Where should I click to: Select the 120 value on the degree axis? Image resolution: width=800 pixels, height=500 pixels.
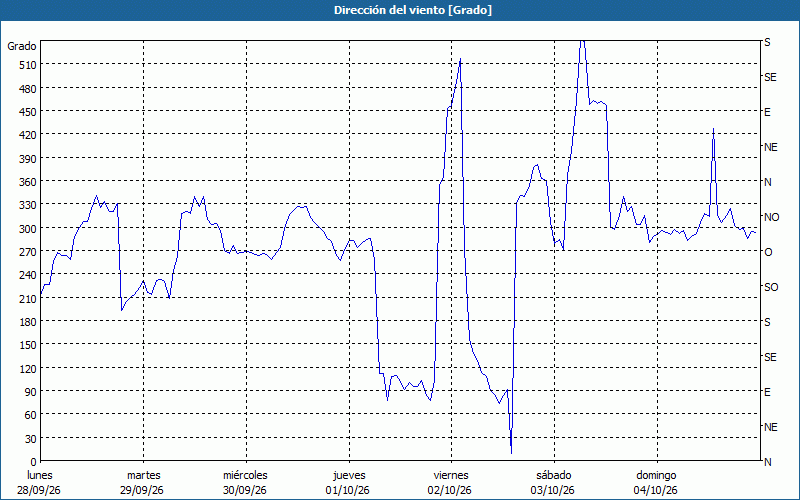(x=28, y=369)
